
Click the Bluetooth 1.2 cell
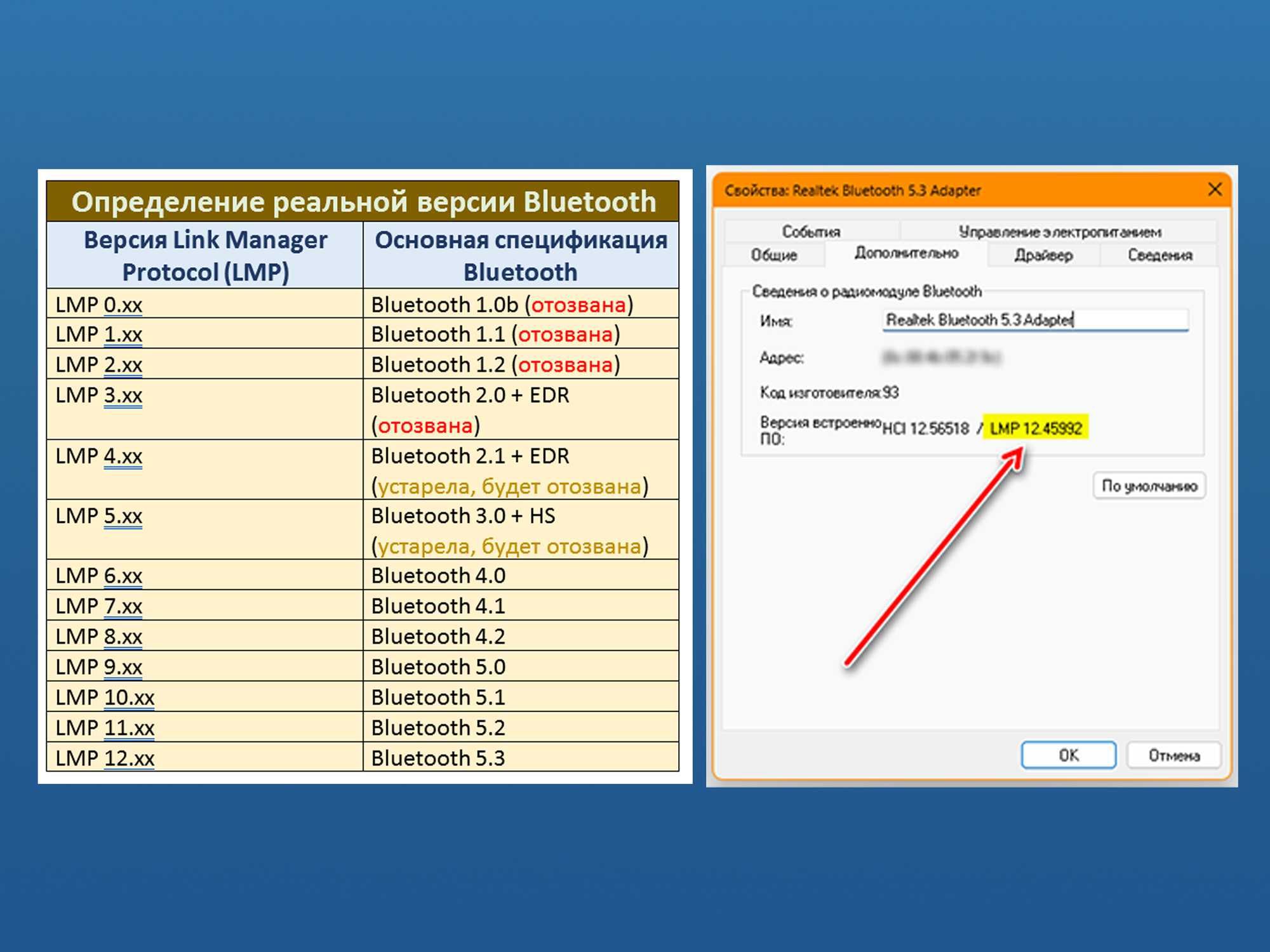tap(521, 364)
